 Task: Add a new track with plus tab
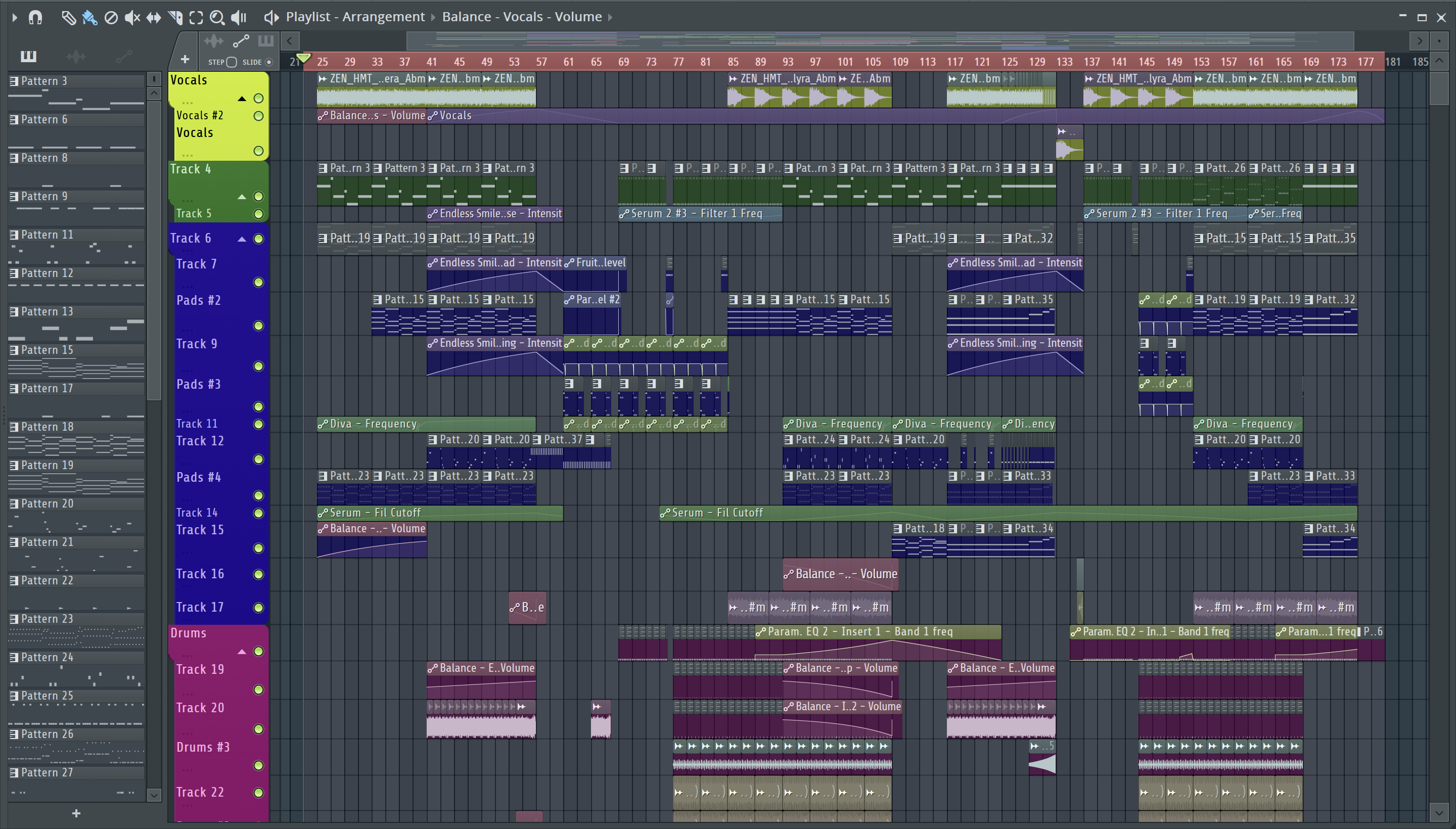[185, 59]
